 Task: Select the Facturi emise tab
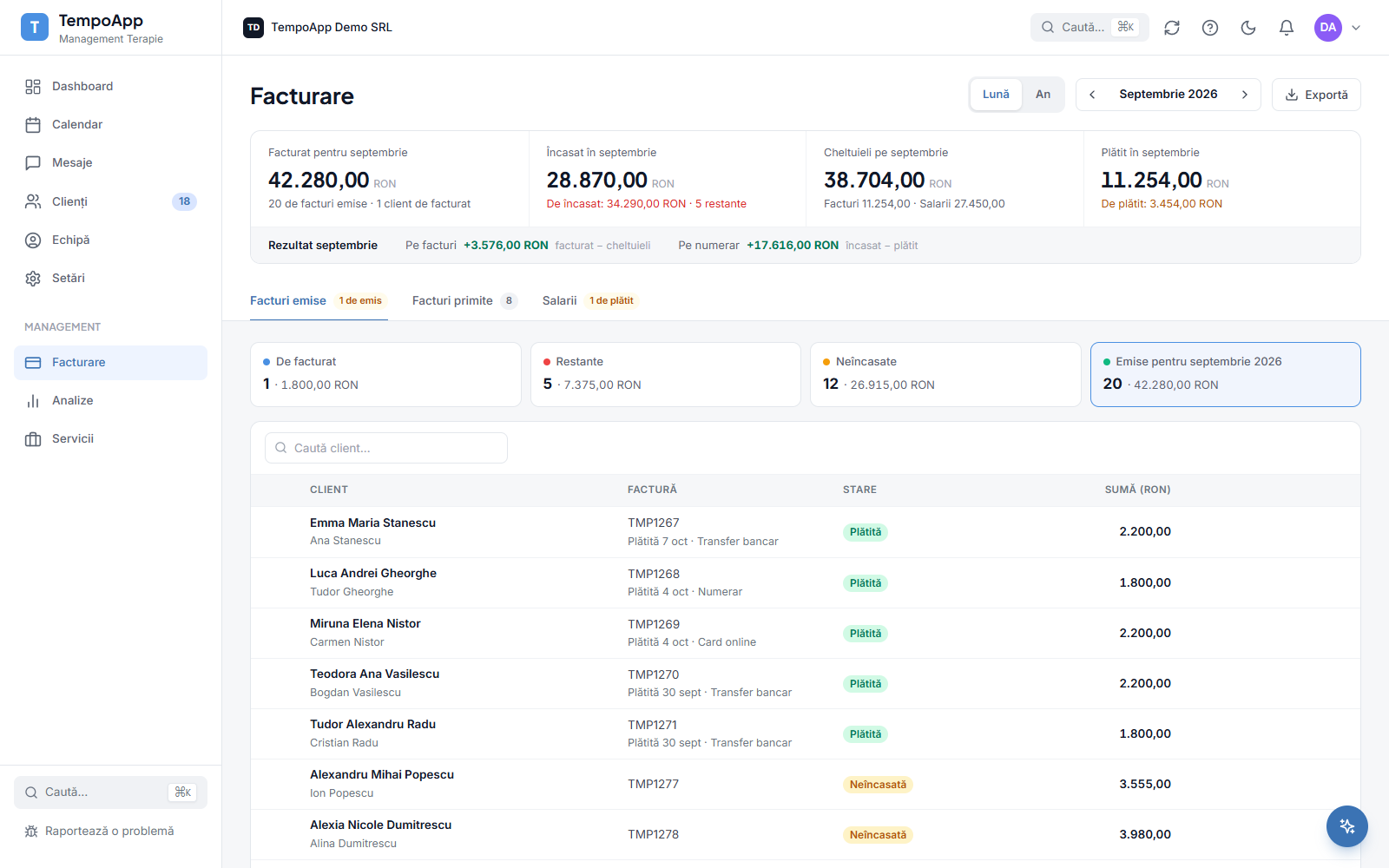click(x=319, y=300)
